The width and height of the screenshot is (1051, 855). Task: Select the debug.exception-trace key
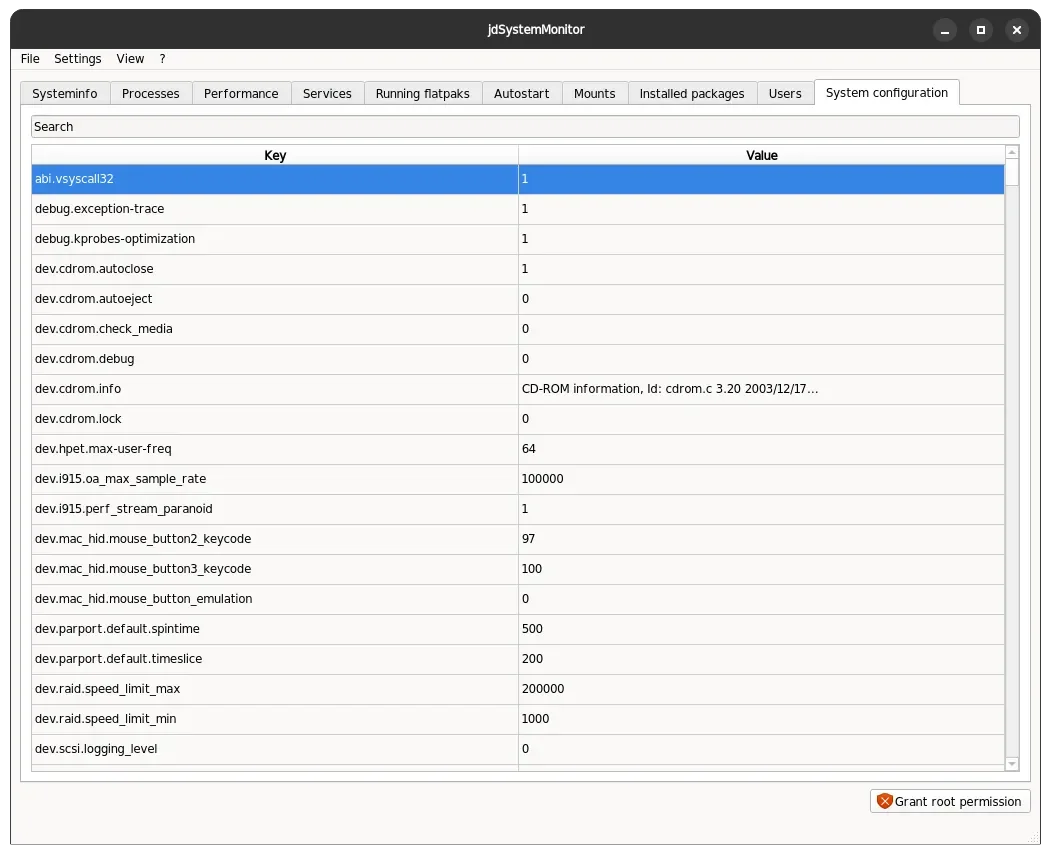(x=275, y=209)
